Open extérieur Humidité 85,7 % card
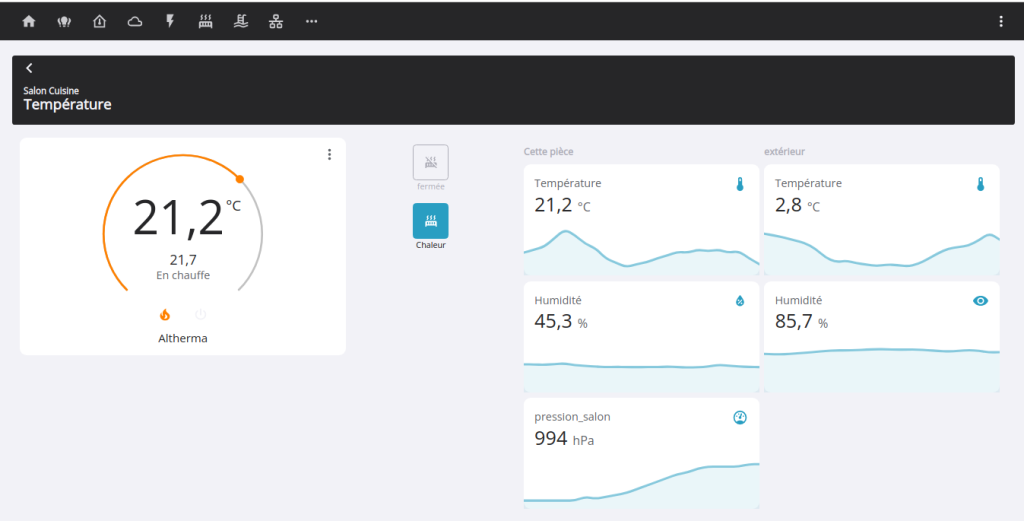This screenshot has width=1024, height=521. 882,337
